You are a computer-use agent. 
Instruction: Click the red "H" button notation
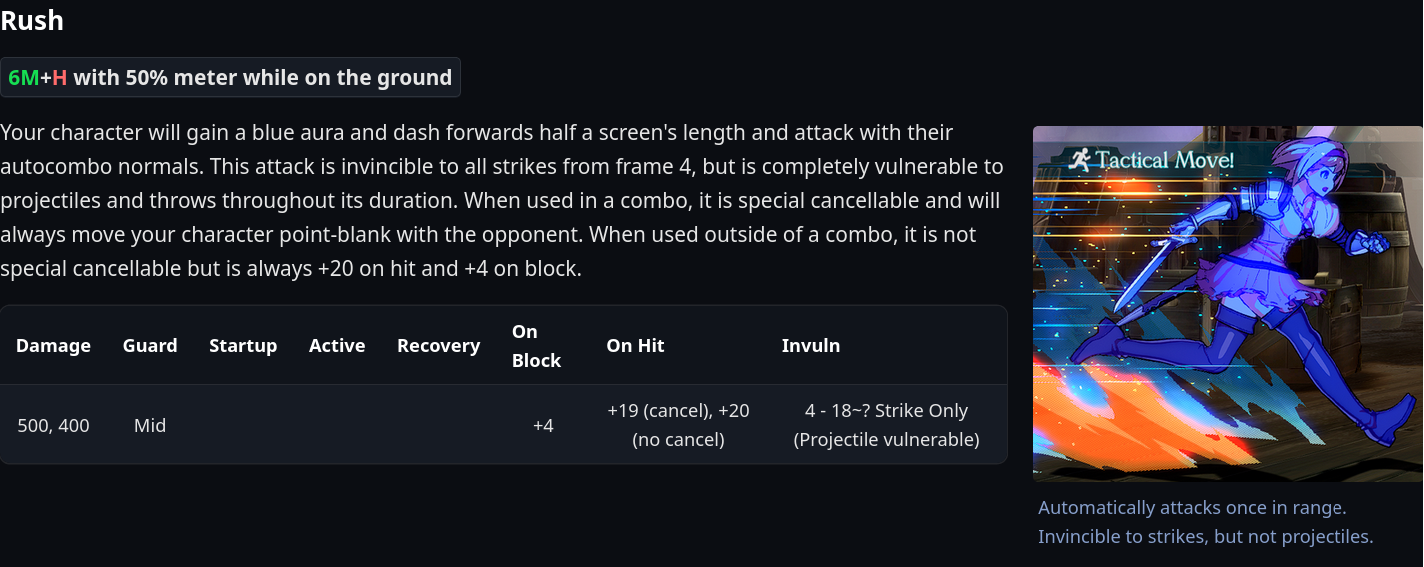pyautogui.click(x=60, y=77)
